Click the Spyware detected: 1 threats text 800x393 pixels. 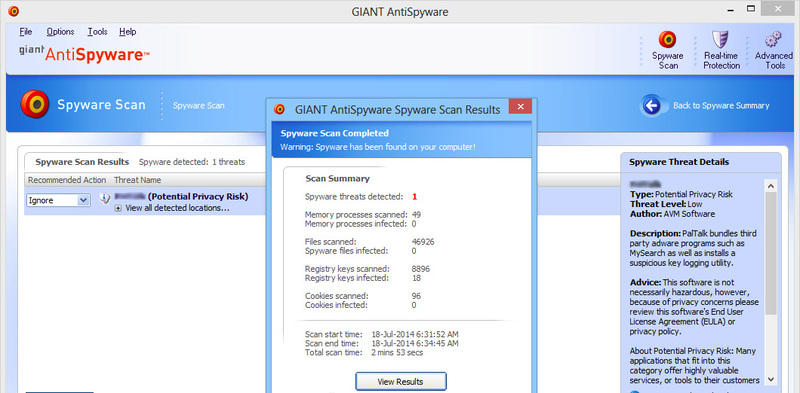tap(192, 162)
